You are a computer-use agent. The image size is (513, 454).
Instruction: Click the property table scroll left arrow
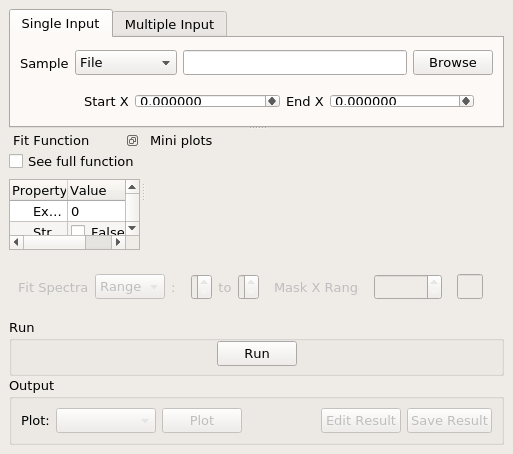(x=16, y=242)
